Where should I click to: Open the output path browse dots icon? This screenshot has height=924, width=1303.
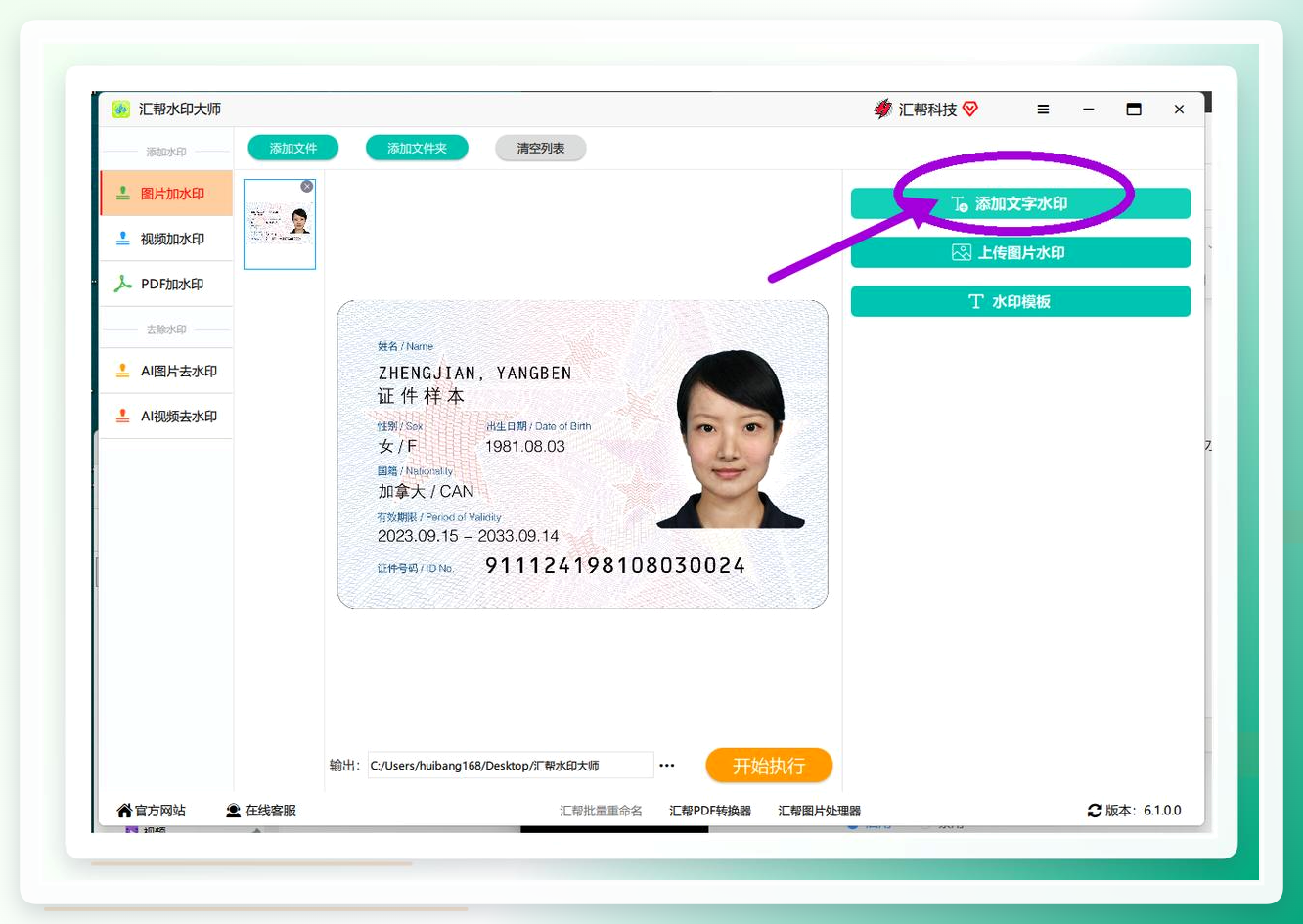pyautogui.click(x=667, y=766)
